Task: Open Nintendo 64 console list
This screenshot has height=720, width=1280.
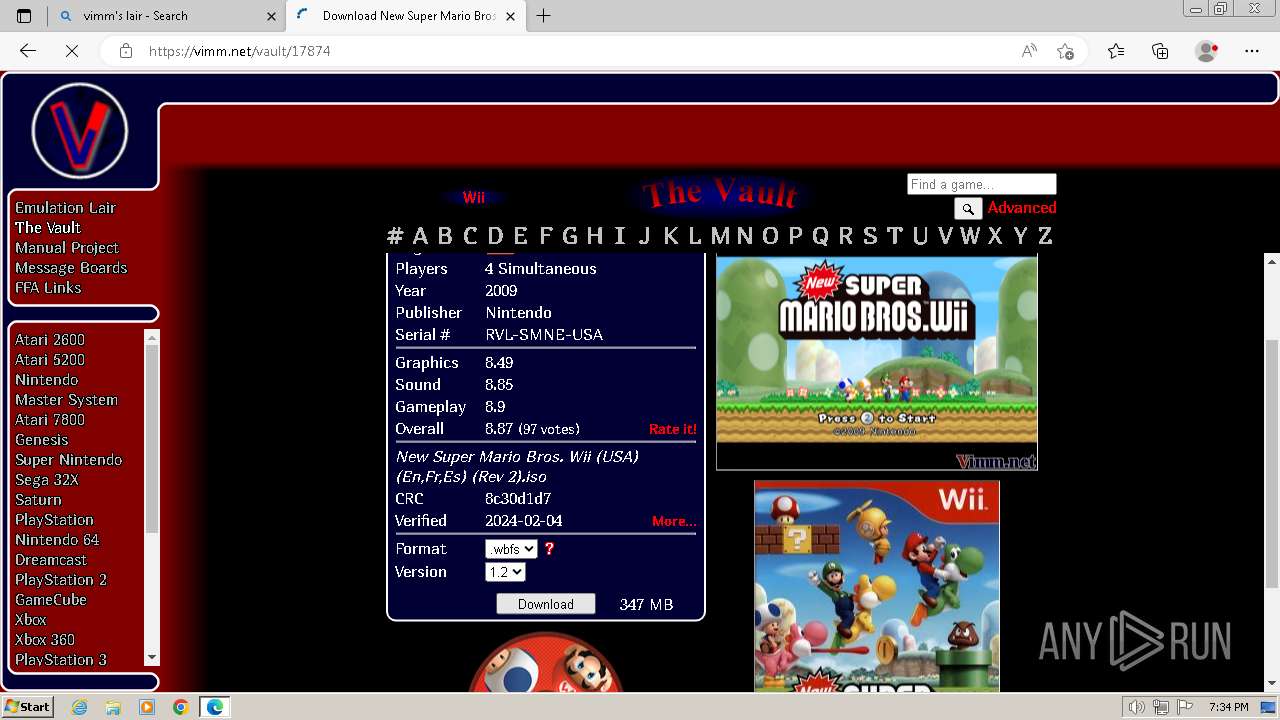Action: tap(57, 540)
